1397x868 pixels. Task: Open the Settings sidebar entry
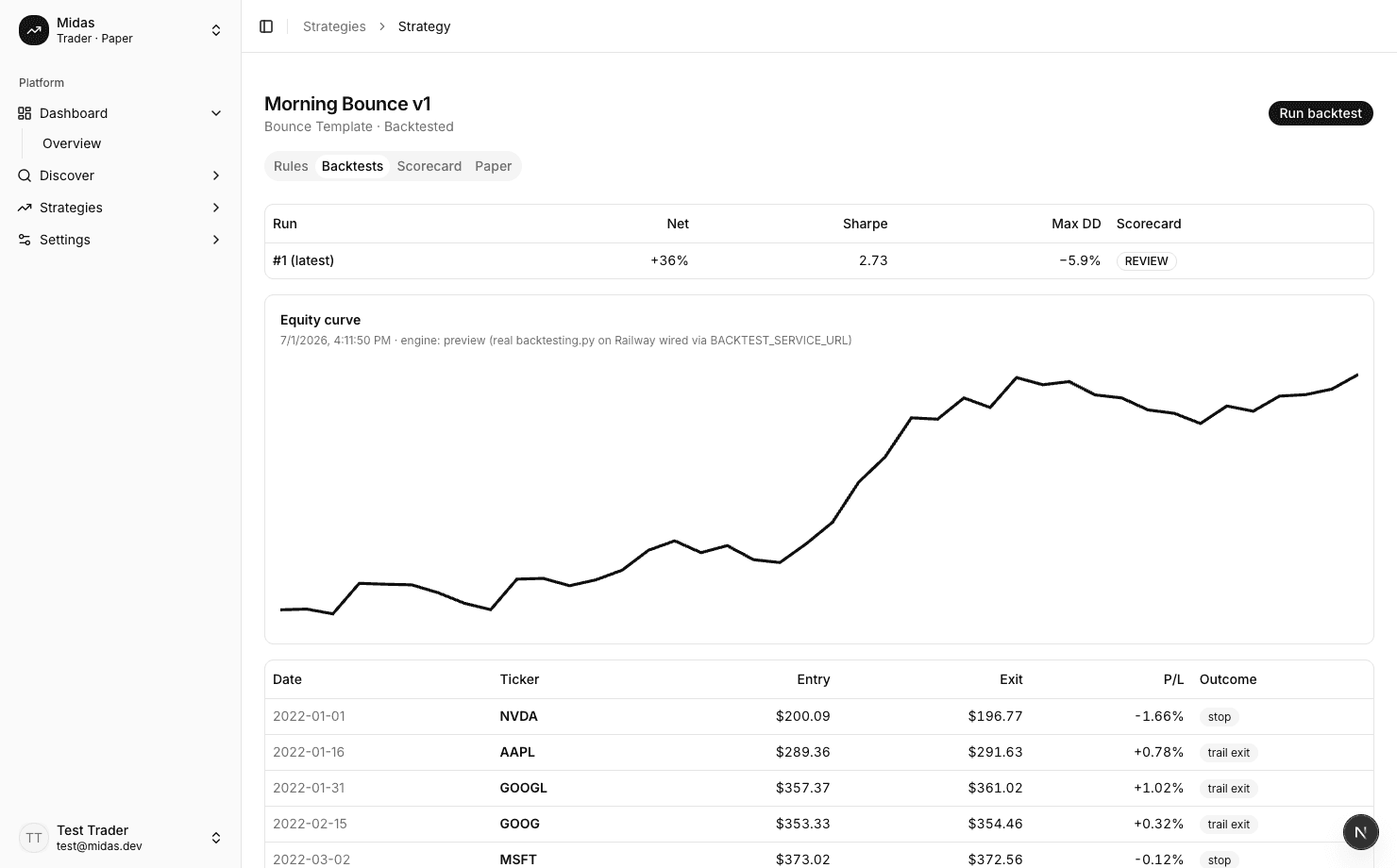(121, 240)
